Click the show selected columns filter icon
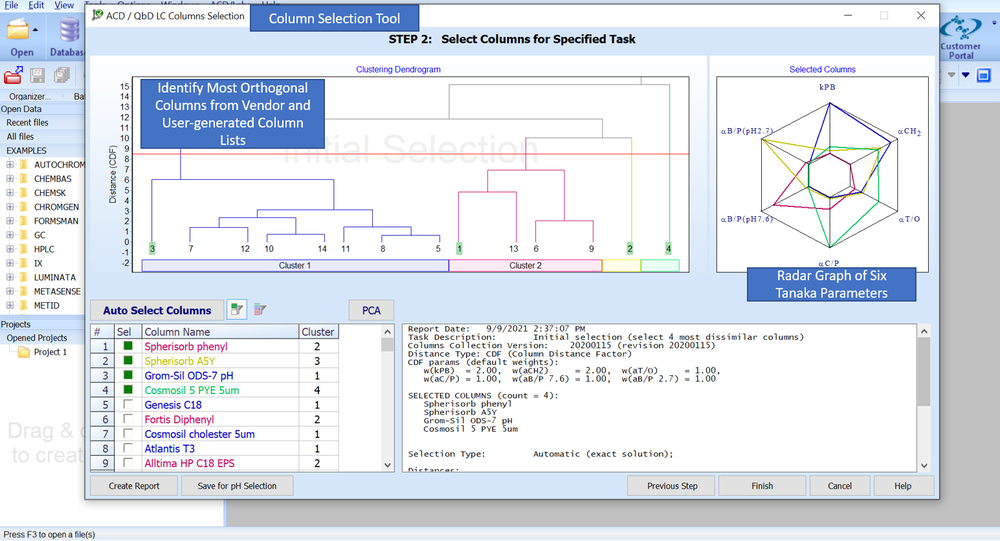 pyautogui.click(x=237, y=310)
